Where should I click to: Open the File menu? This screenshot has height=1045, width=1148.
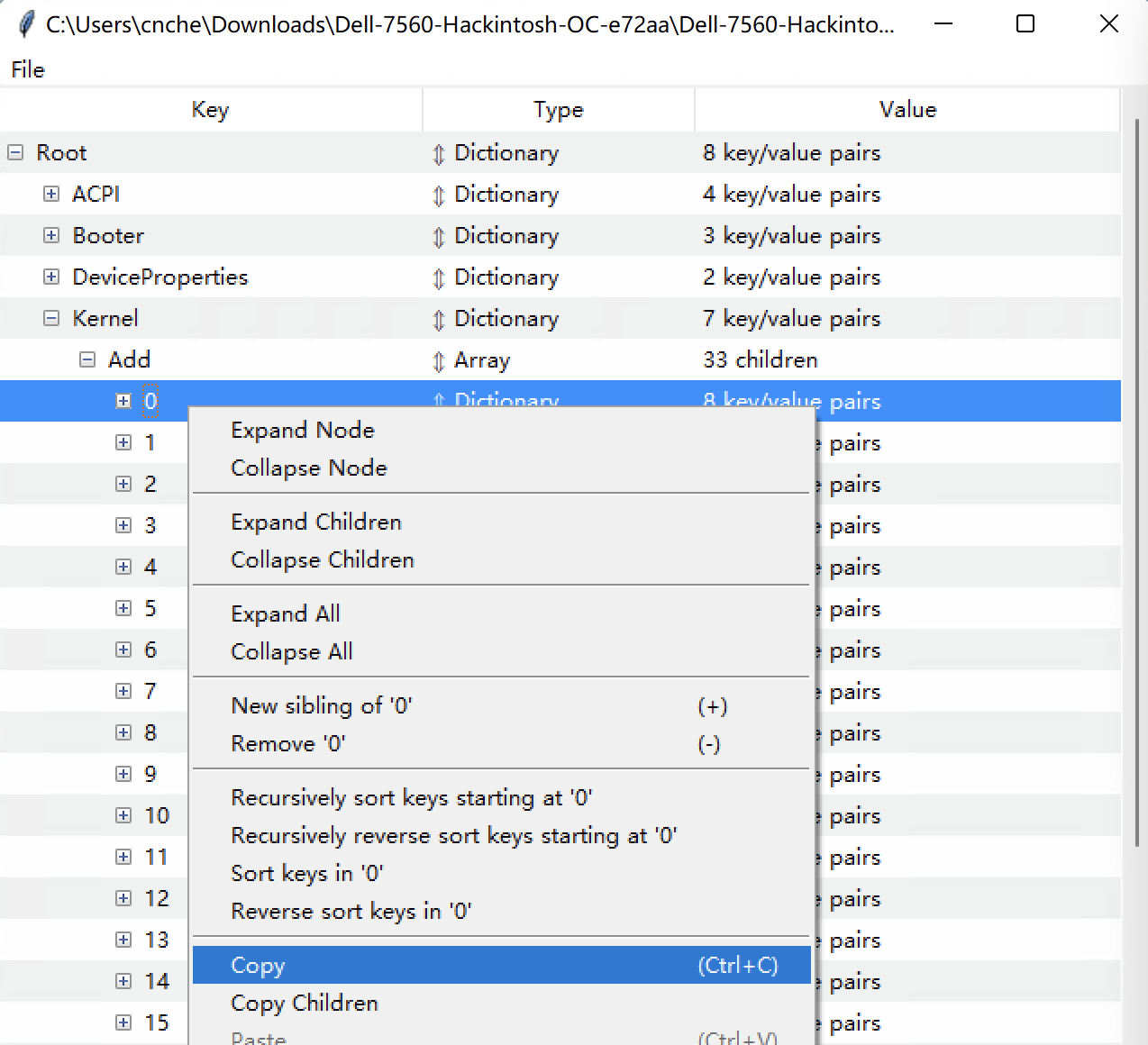pyautogui.click(x=28, y=69)
